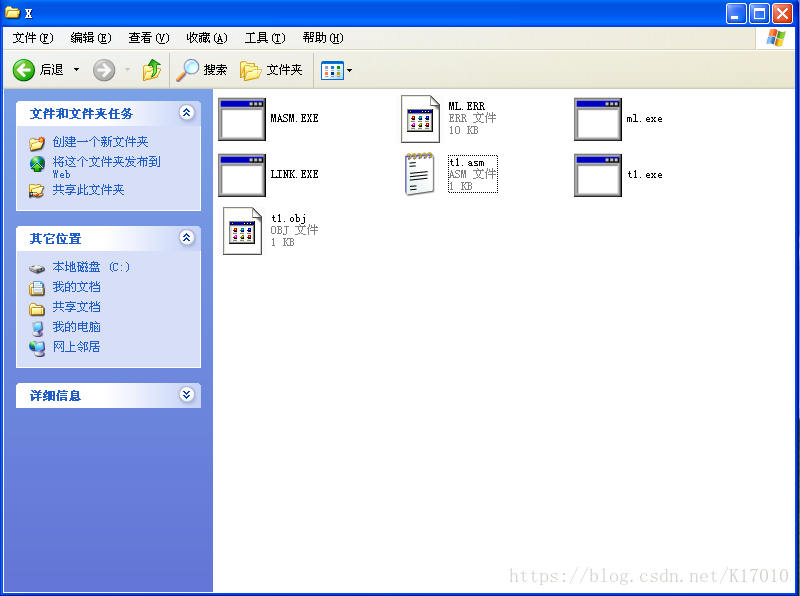
Task: Click the t1.asm file name text
Action: click(x=467, y=162)
